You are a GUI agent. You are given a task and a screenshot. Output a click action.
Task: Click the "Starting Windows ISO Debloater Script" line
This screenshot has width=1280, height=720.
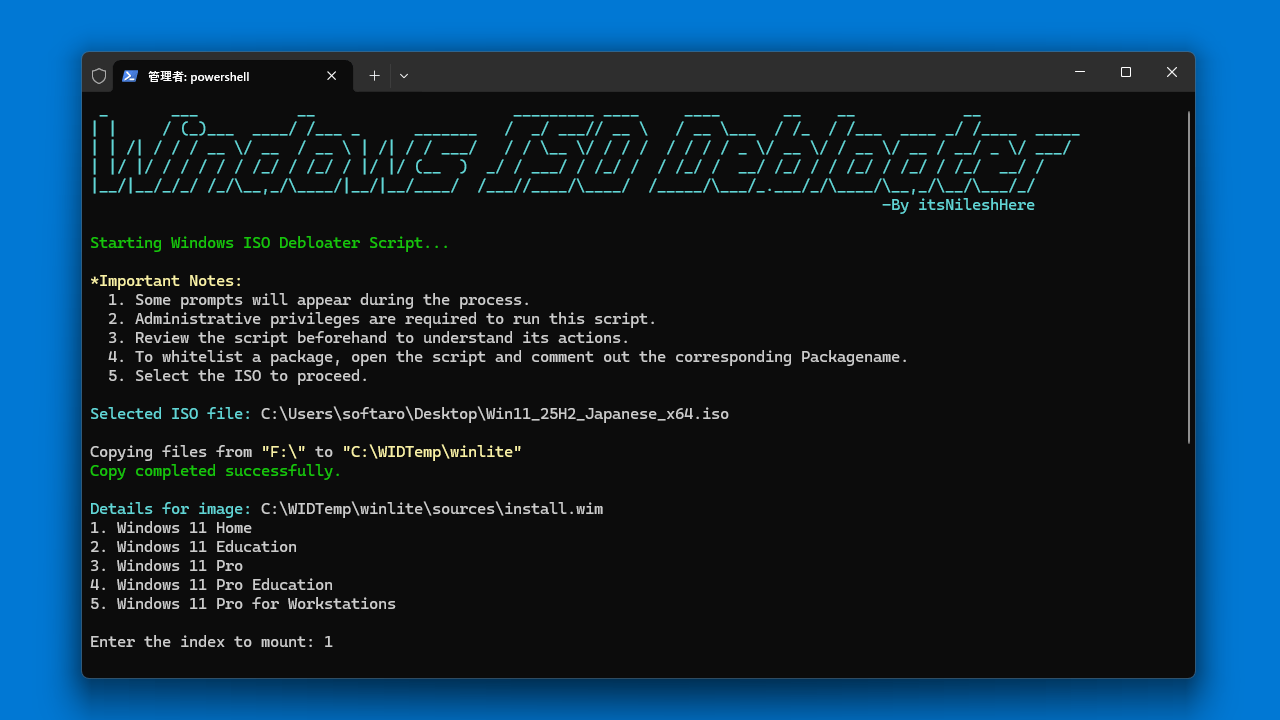[x=268, y=242]
